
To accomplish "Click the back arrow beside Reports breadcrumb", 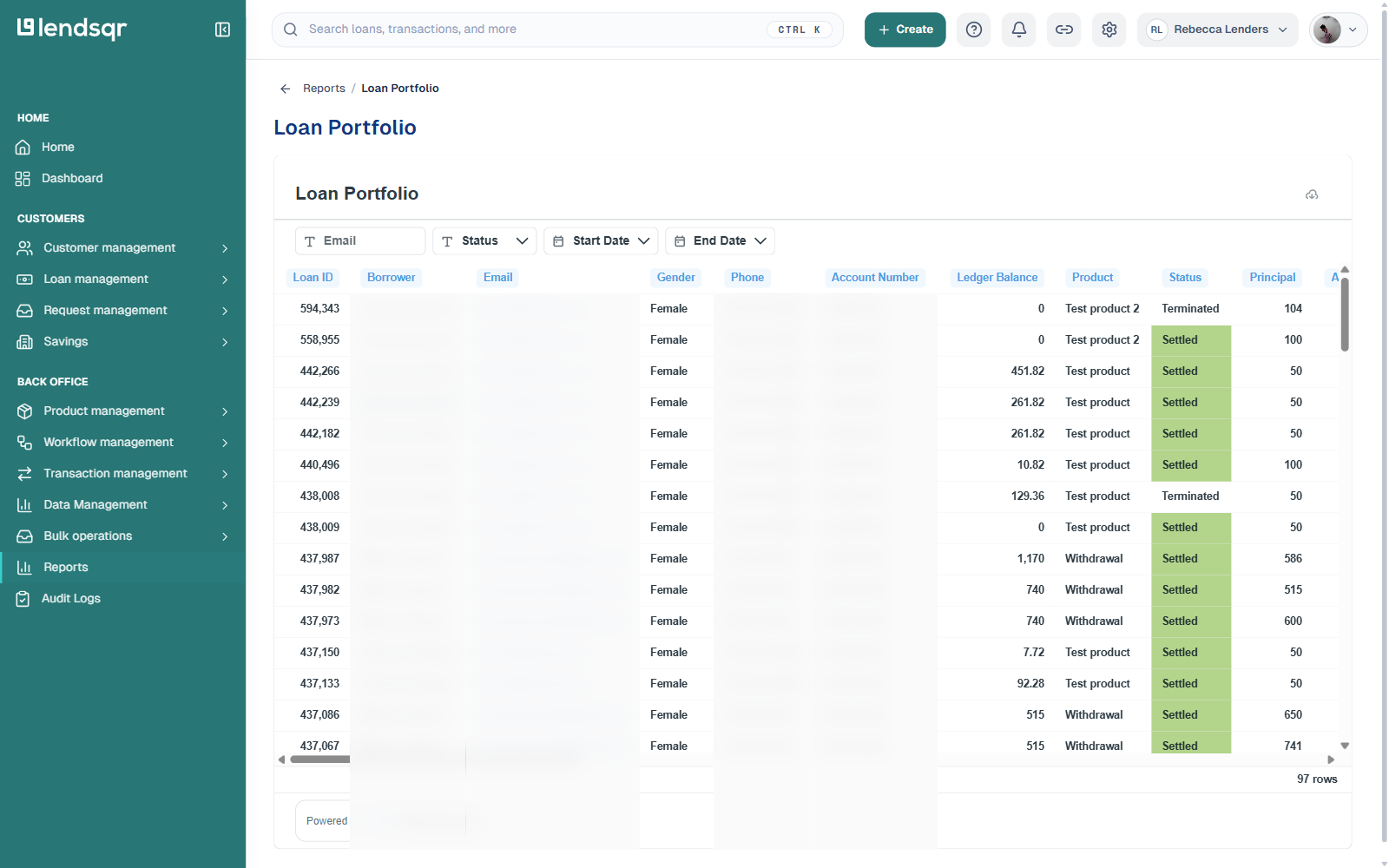I will click(285, 89).
